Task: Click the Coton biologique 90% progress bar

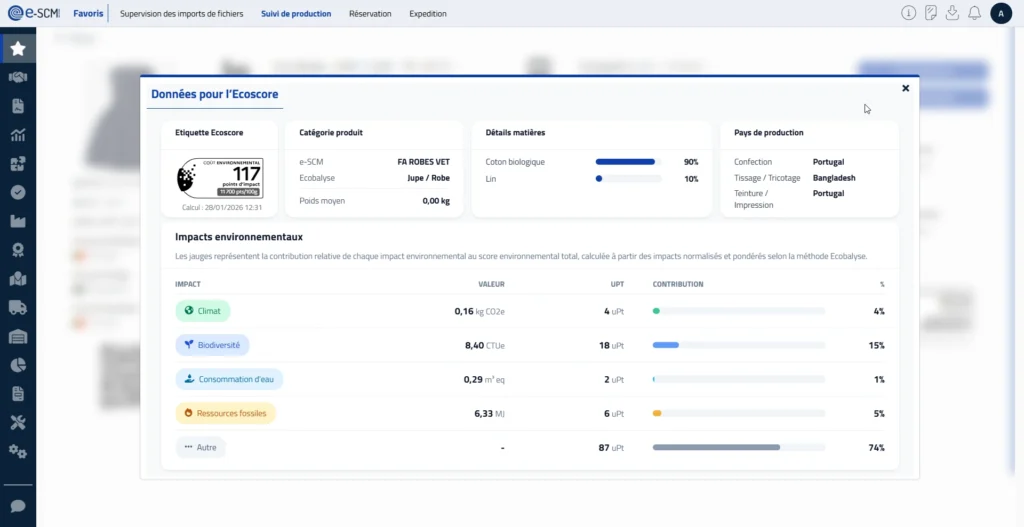Action: [628, 161]
